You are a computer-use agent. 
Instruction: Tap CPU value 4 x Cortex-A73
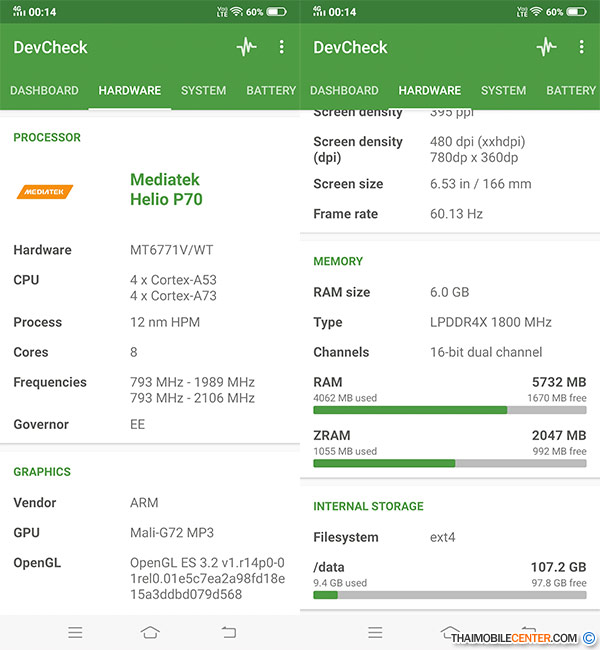[x=173, y=296]
